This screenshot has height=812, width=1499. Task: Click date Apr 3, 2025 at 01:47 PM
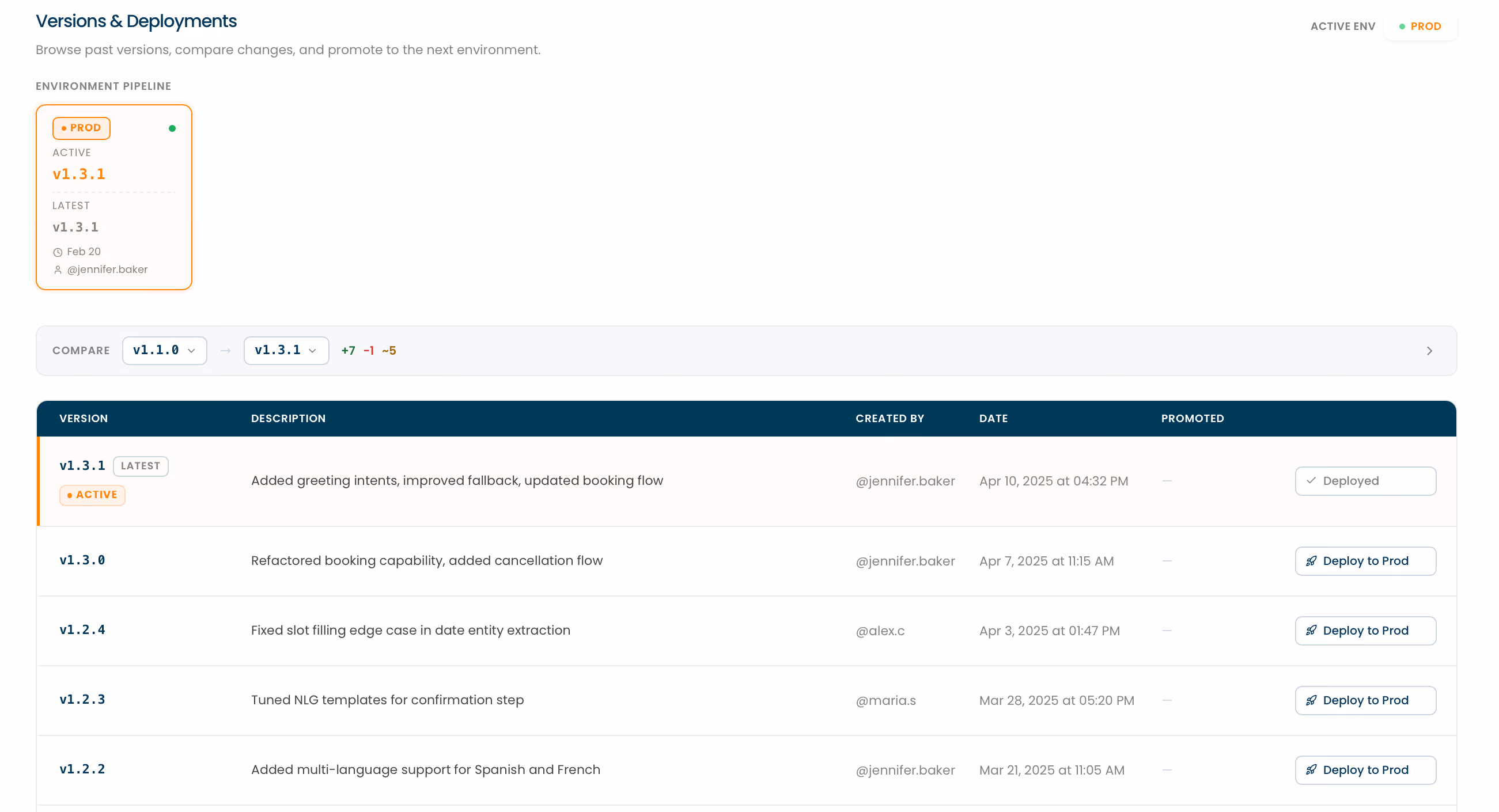(x=1049, y=631)
